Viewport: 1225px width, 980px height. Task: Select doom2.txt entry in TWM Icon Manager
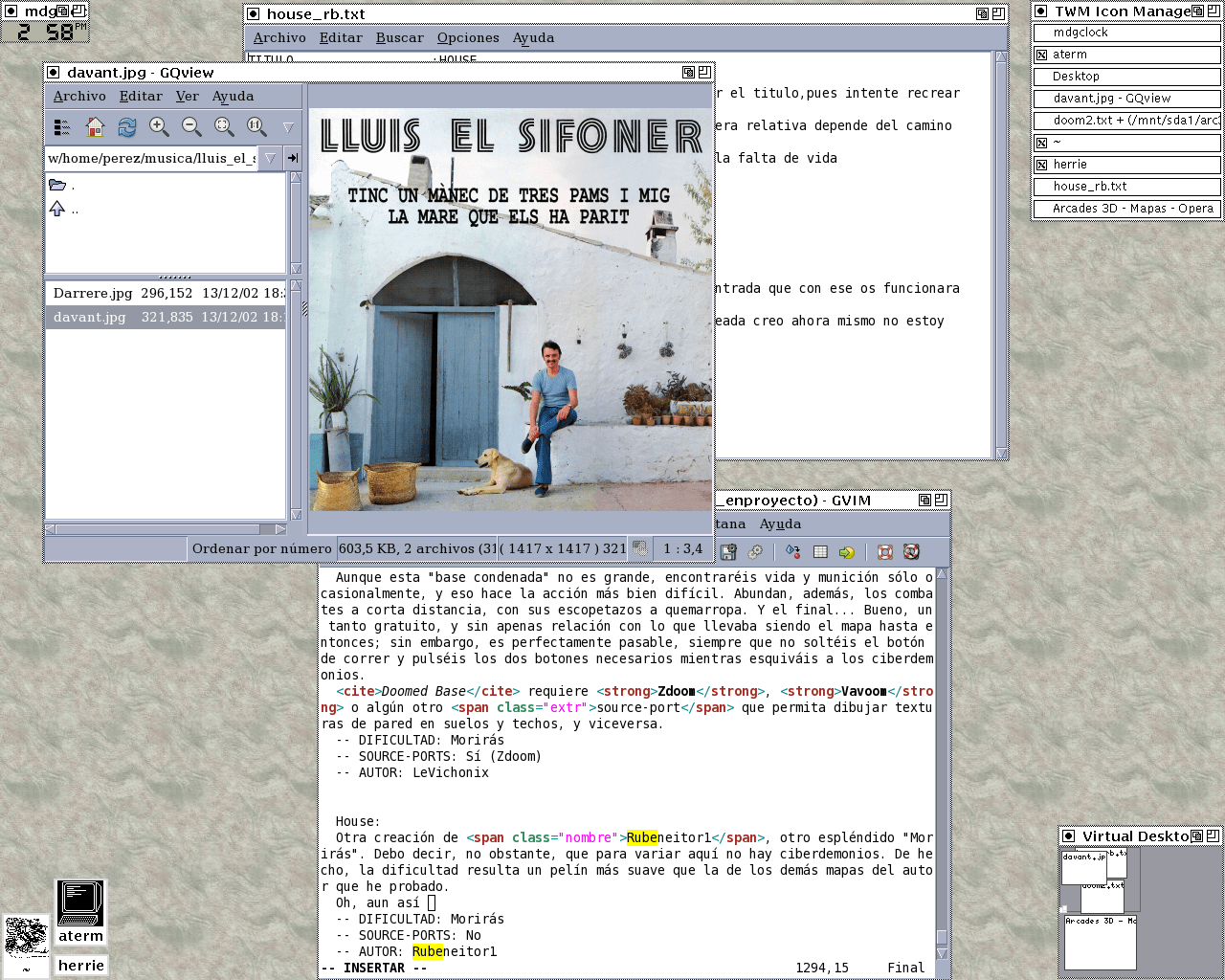pyautogui.click(x=1127, y=121)
